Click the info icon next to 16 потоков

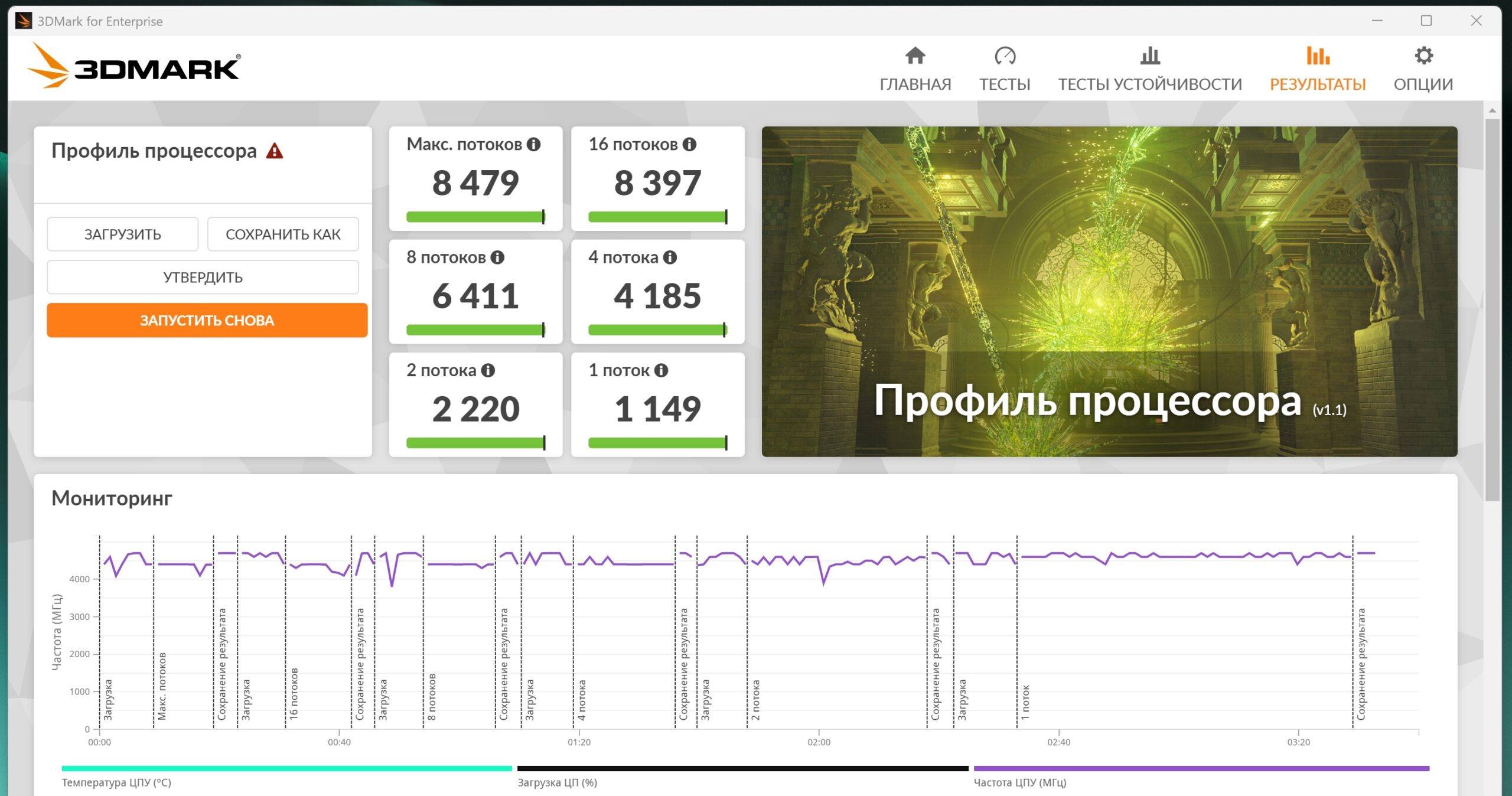point(689,145)
